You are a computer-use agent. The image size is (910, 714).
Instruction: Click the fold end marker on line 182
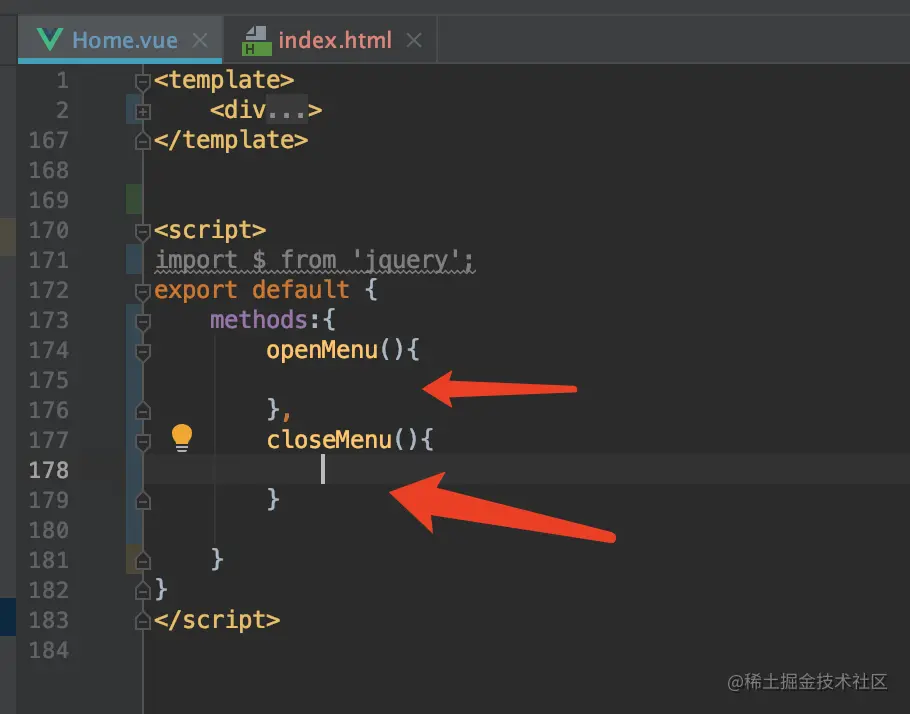[x=142, y=592]
